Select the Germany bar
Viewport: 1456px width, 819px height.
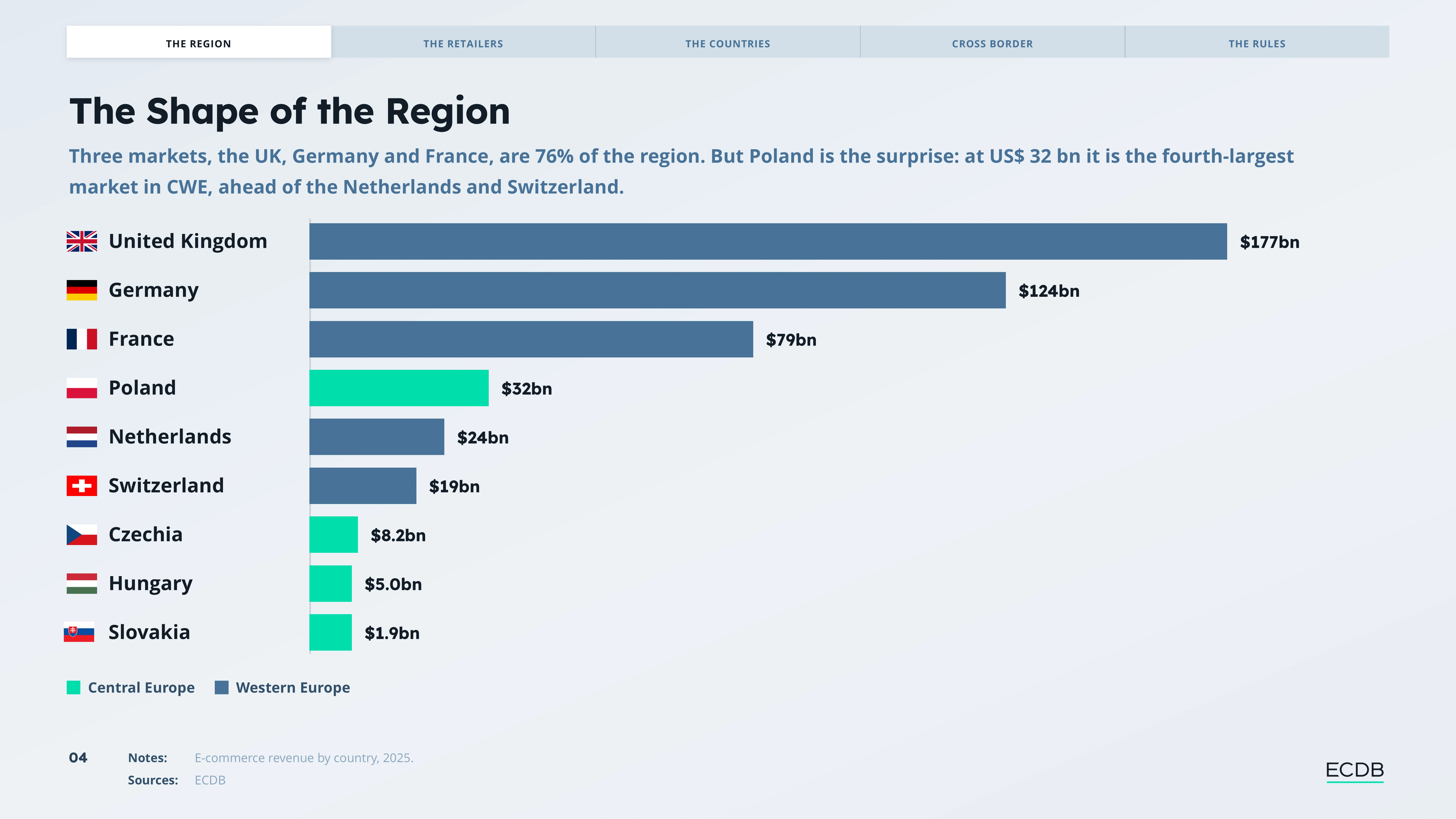(657, 290)
